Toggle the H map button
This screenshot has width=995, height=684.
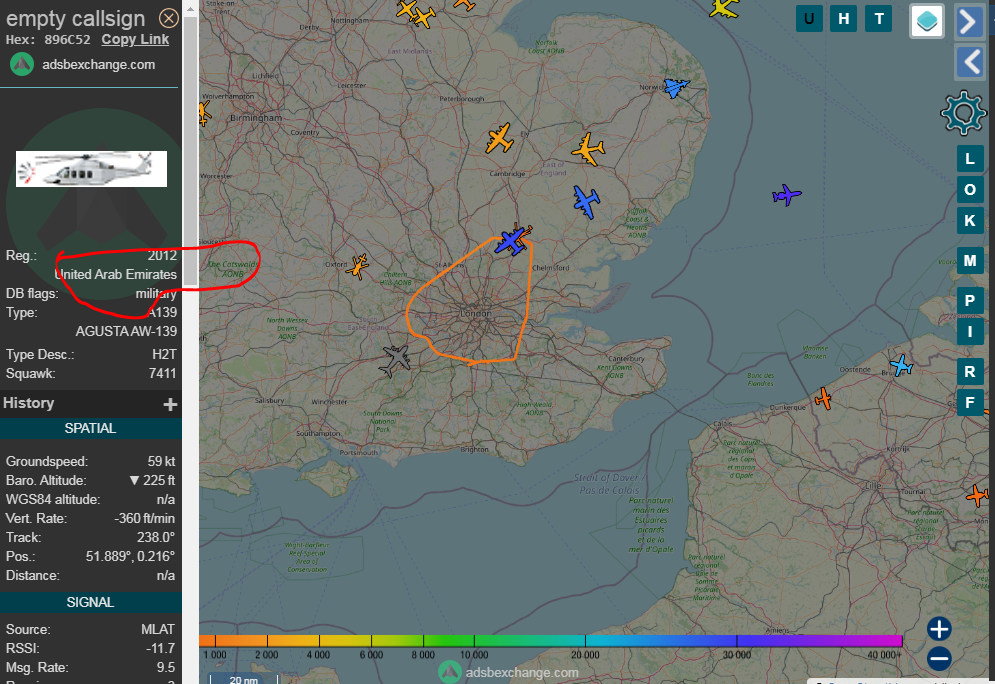[843, 18]
